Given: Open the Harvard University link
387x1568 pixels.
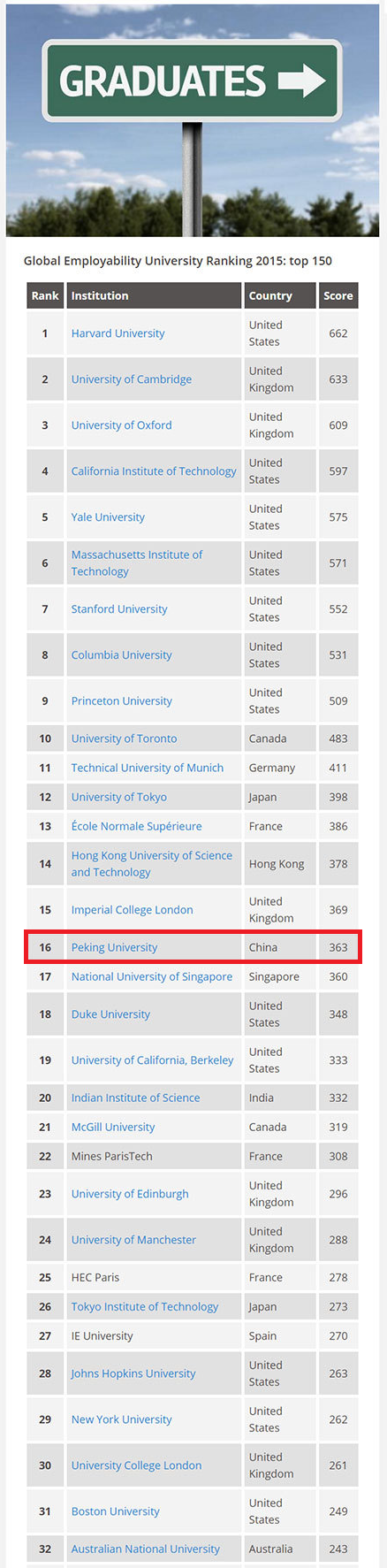Looking at the screenshot, I should pos(118,333).
